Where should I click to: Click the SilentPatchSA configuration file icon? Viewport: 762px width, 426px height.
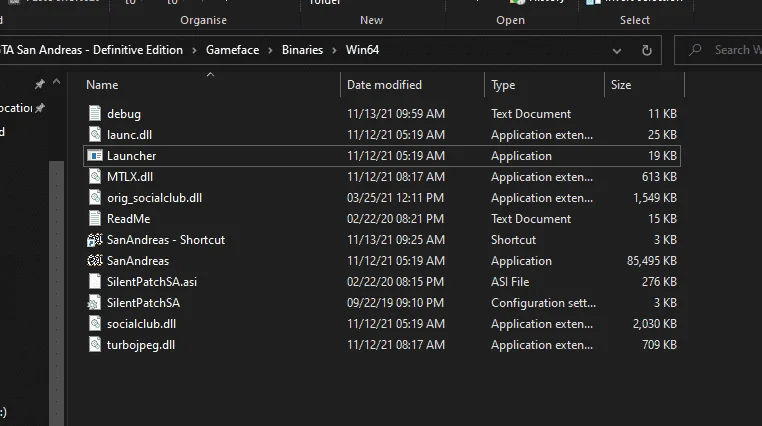pos(95,303)
